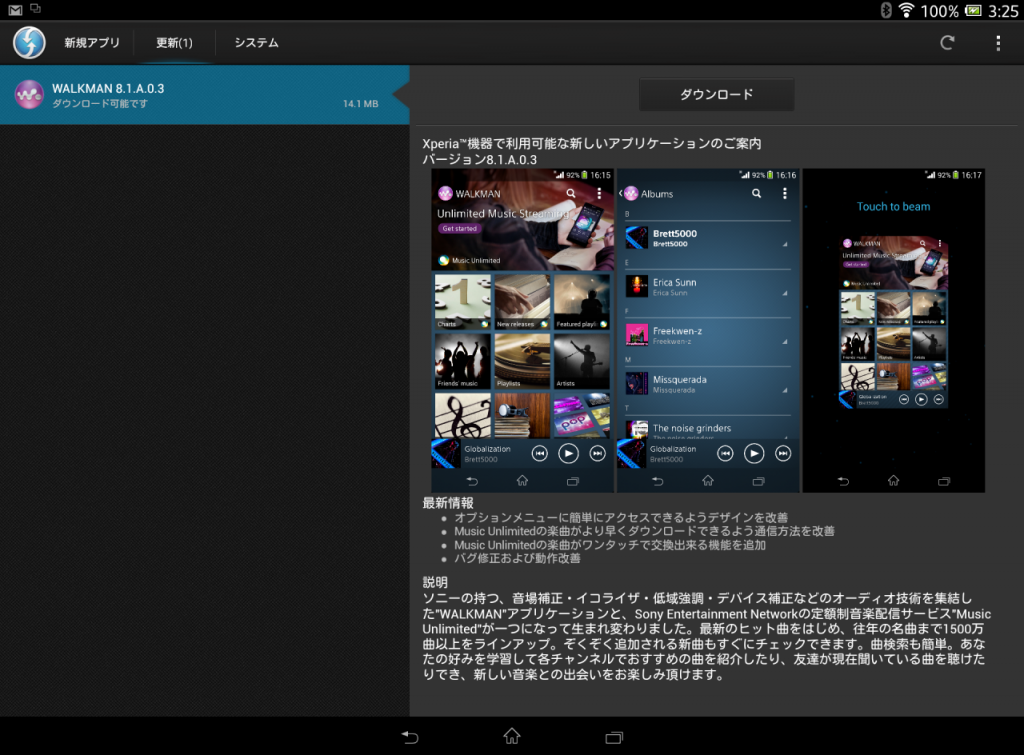The height and width of the screenshot is (755, 1024).
Task: Tap the 3:25 clock
Action: [1003, 10]
